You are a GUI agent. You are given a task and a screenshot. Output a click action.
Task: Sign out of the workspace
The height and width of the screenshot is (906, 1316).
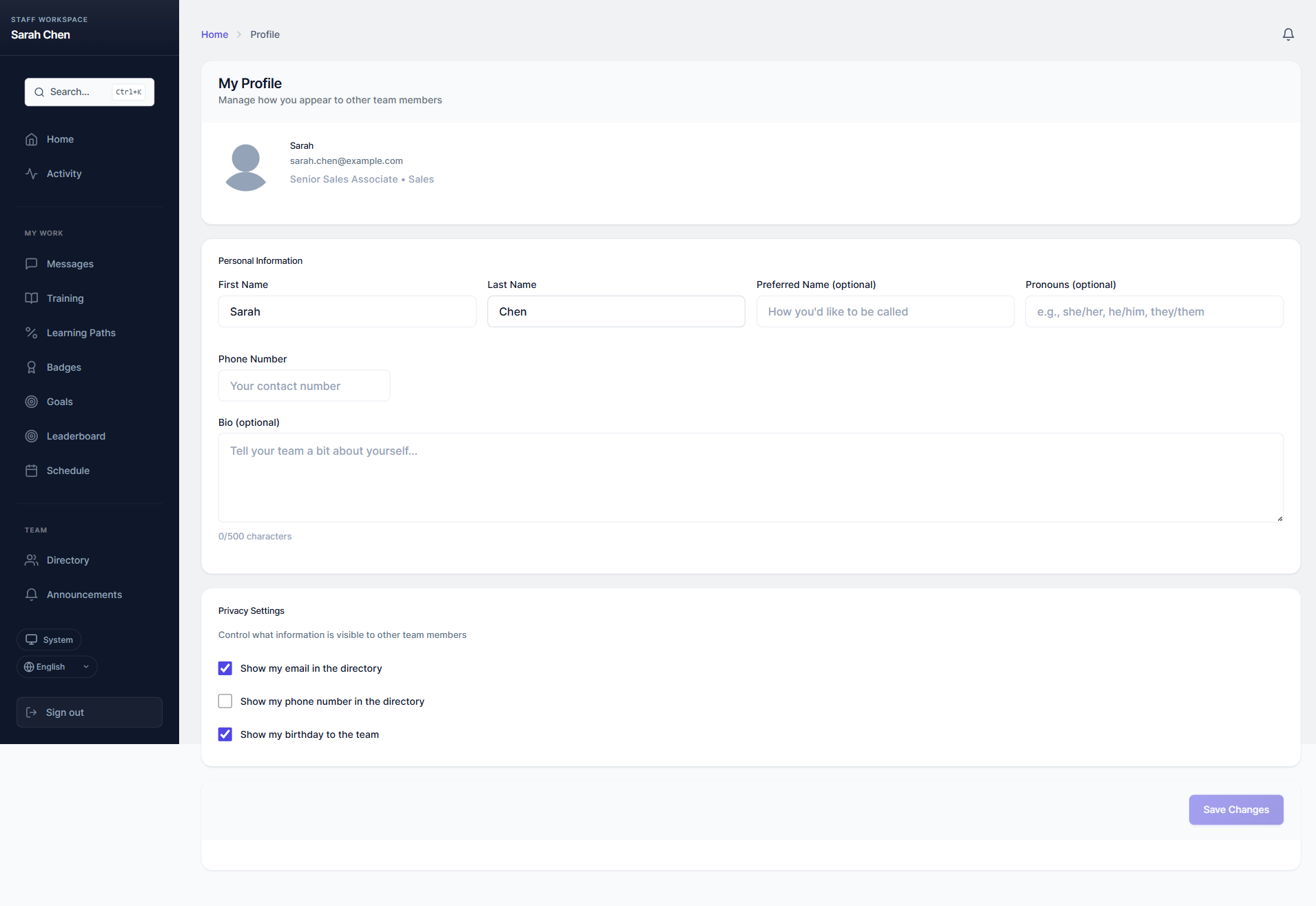click(x=89, y=712)
